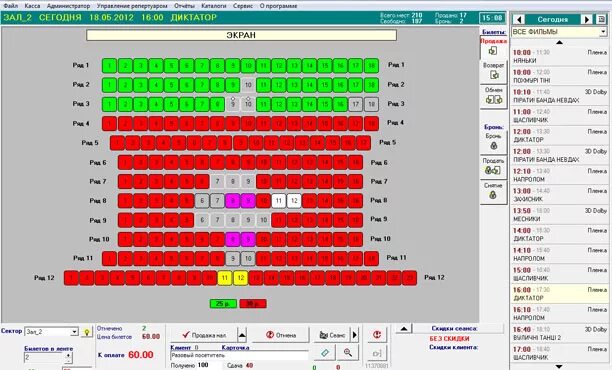
Task: Click the Продать reserved tickets button
Action: pos(493,167)
